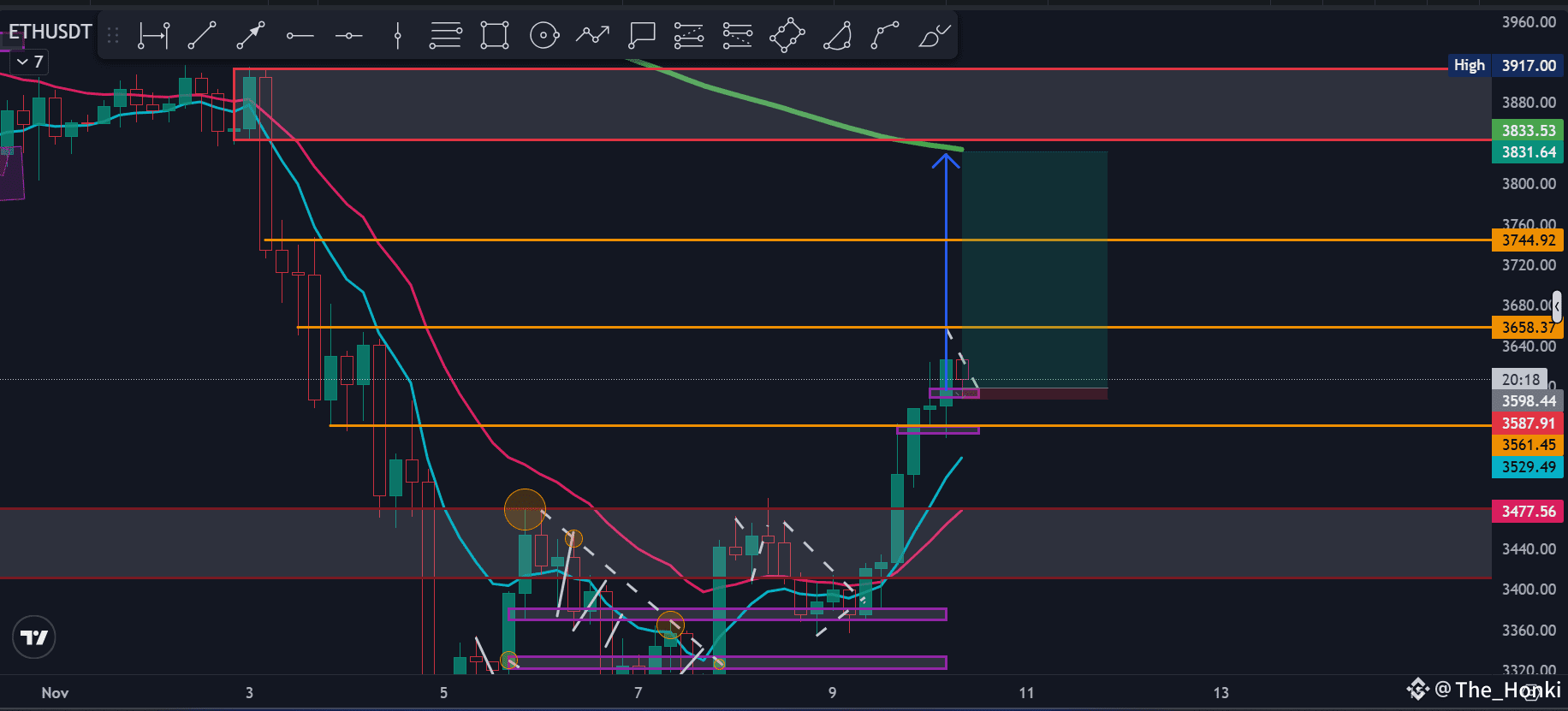Click the green 3833.53 price label
Viewport: 1568px width, 711px height.
click(x=1528, y=130)
